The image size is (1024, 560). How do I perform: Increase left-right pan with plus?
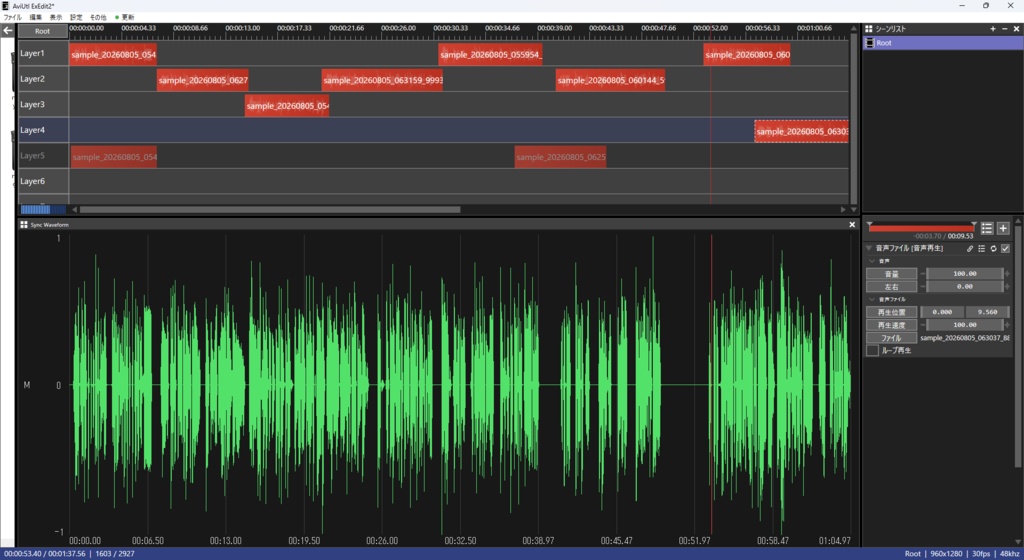coord(1008,287)
